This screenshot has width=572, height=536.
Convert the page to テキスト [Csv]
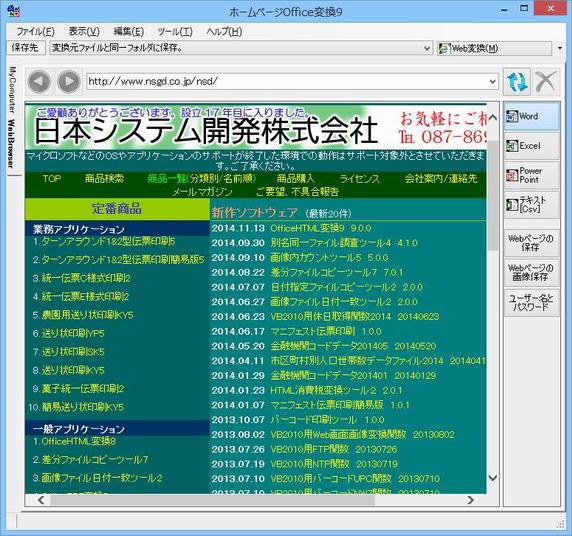(532, 204)
